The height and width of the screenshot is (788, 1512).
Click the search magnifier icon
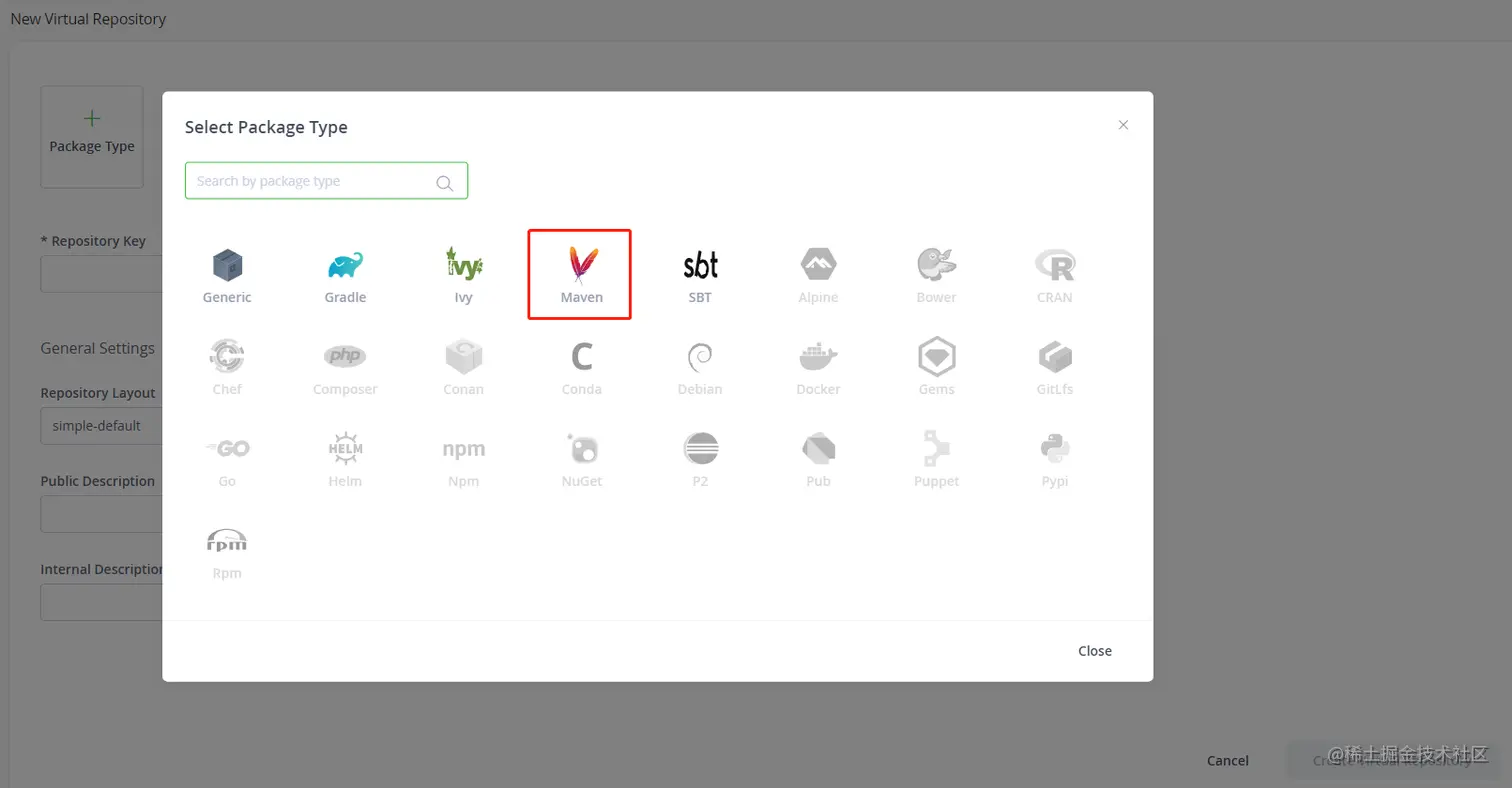click(x=445, y=182)
